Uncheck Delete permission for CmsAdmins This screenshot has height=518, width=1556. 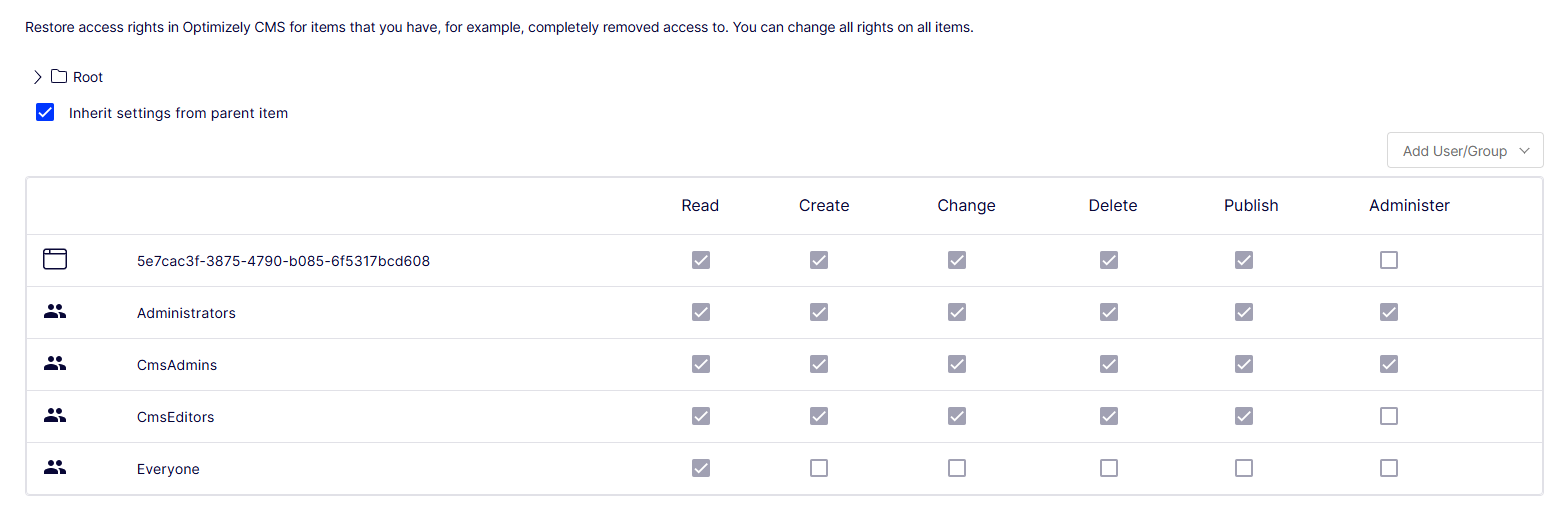(x=1108, y=364)
